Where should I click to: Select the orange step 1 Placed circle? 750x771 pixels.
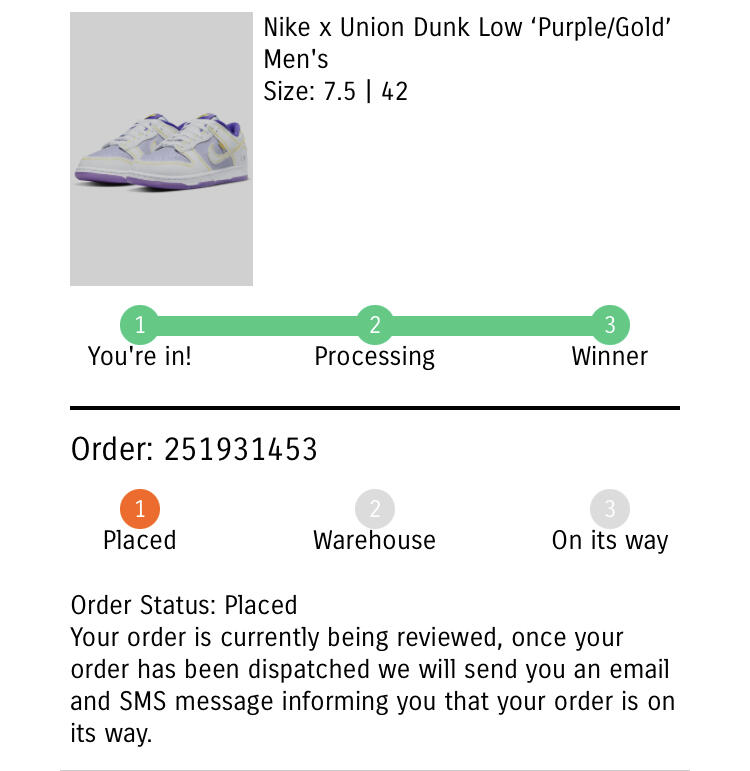[140, 509]
